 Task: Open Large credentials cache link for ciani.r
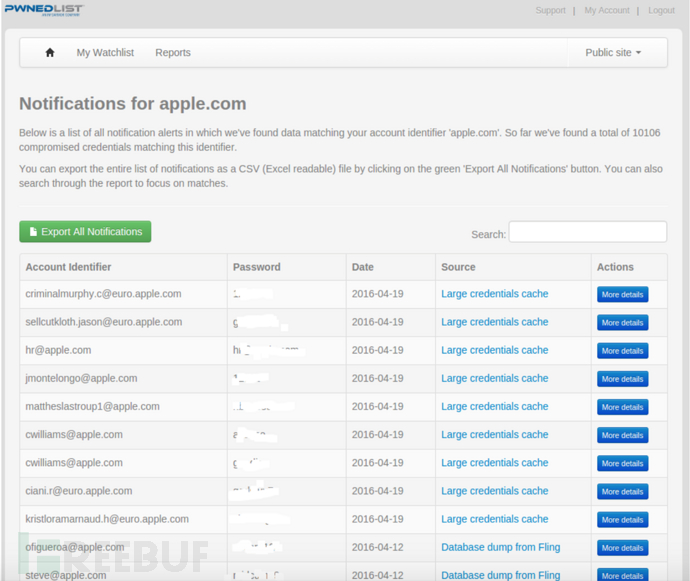495,491
